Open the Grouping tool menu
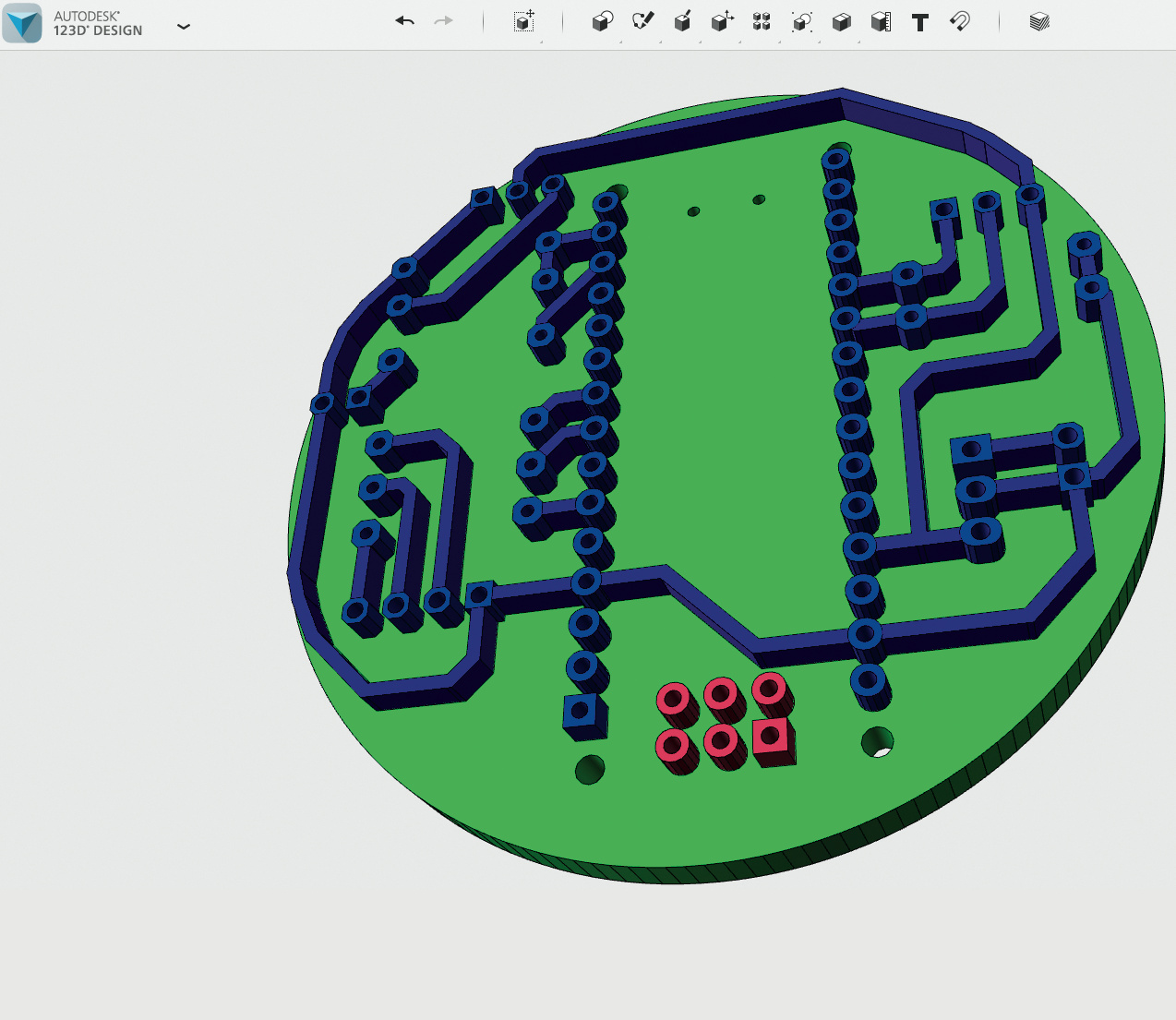 click(801, 22)
